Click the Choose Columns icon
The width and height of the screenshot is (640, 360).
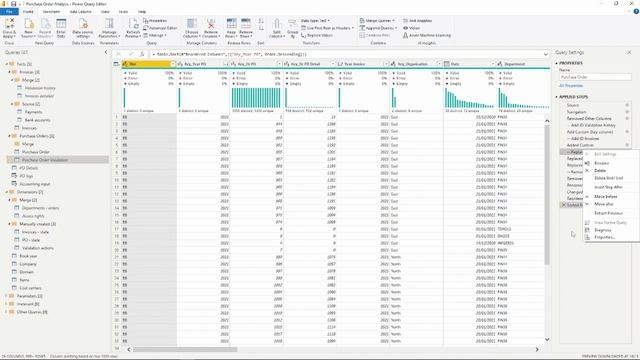click(191, 24)
